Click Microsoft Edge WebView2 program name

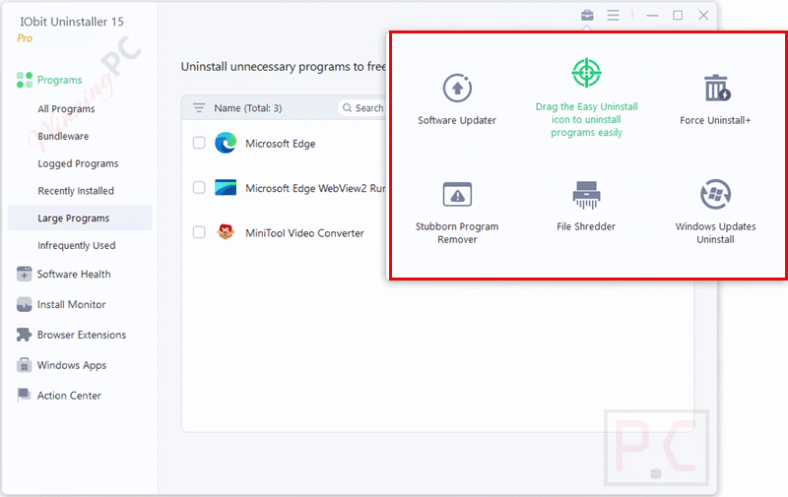click(316, 188)
